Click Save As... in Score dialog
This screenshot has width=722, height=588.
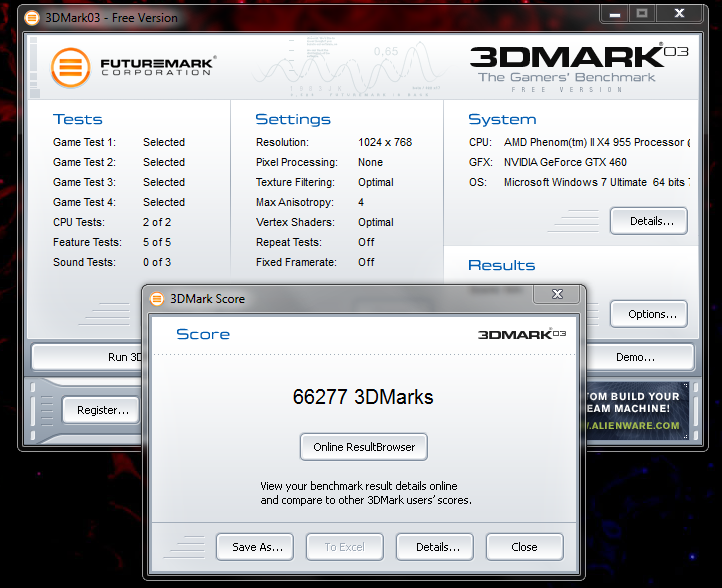coord(255,547)
